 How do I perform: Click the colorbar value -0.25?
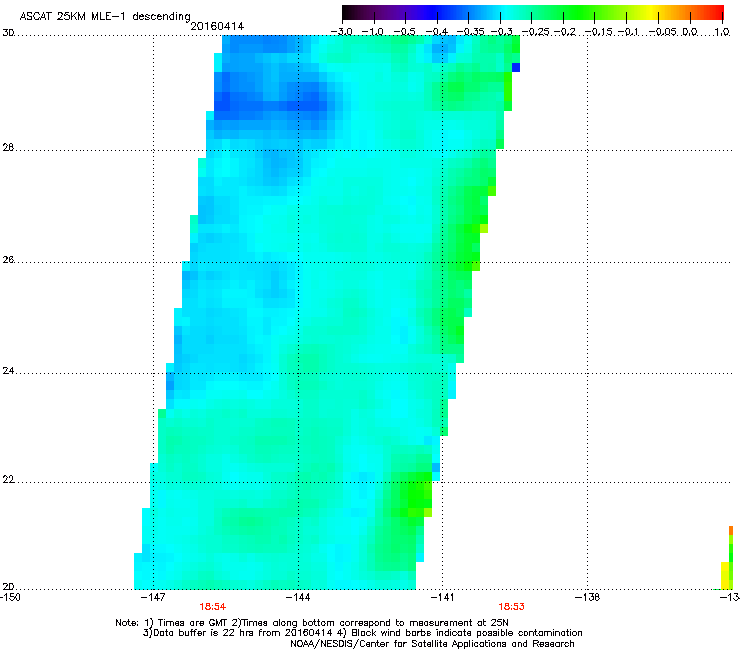pyautogui.click(x=536, y=32)
